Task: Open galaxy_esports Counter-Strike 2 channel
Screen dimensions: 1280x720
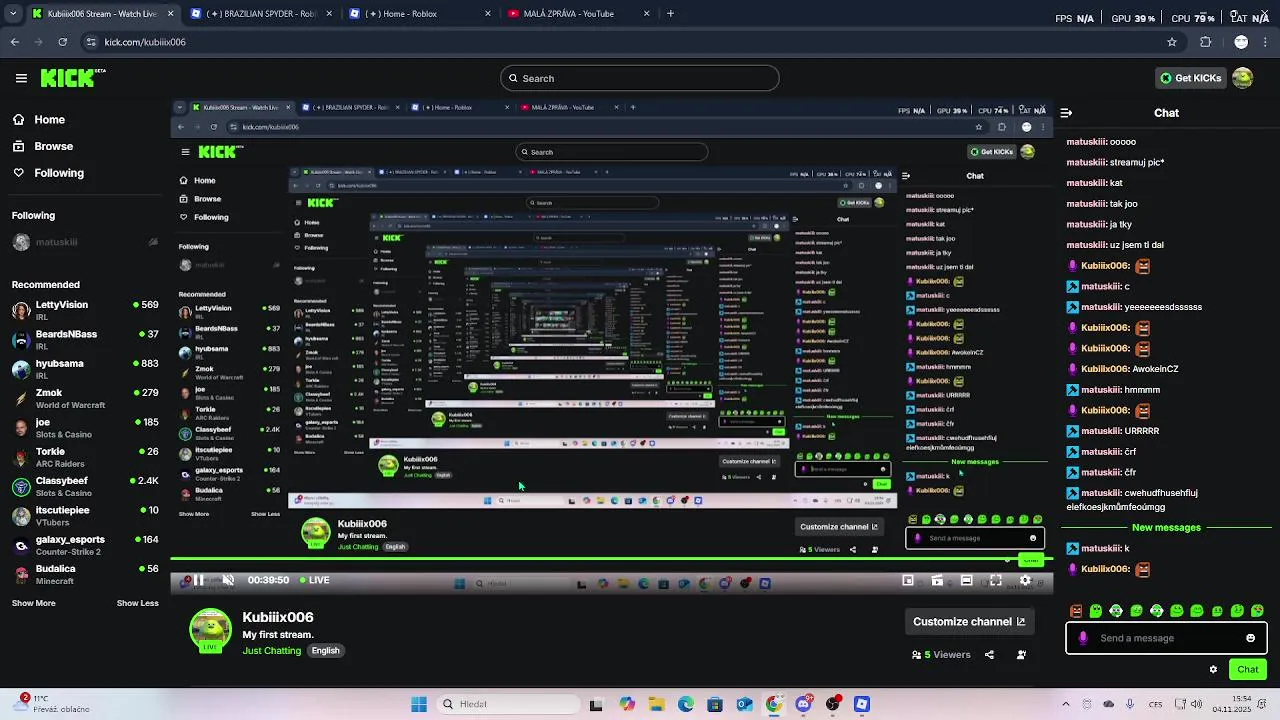Action: click(85, 545)
